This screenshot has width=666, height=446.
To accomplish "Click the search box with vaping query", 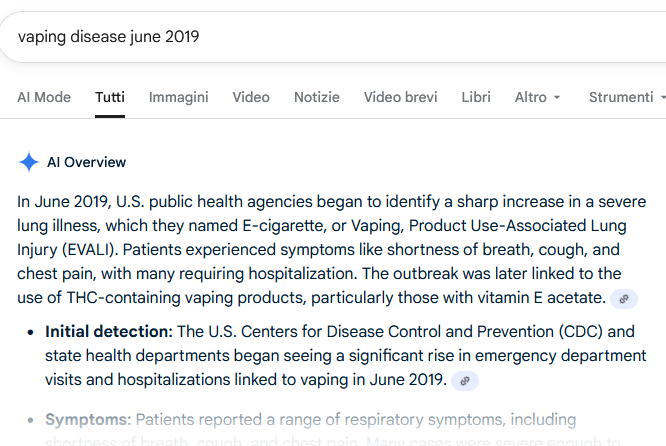I will pos(300,37).
